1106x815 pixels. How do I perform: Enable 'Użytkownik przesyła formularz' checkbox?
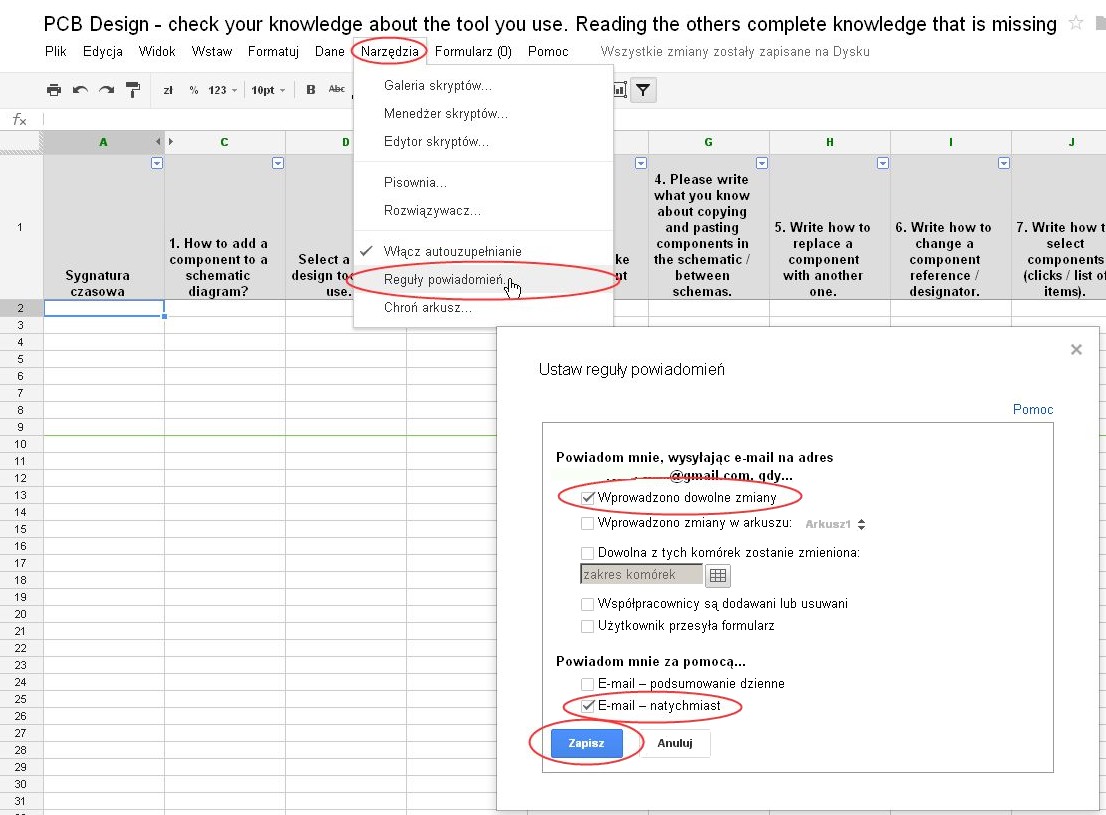[x=587, y=626]
